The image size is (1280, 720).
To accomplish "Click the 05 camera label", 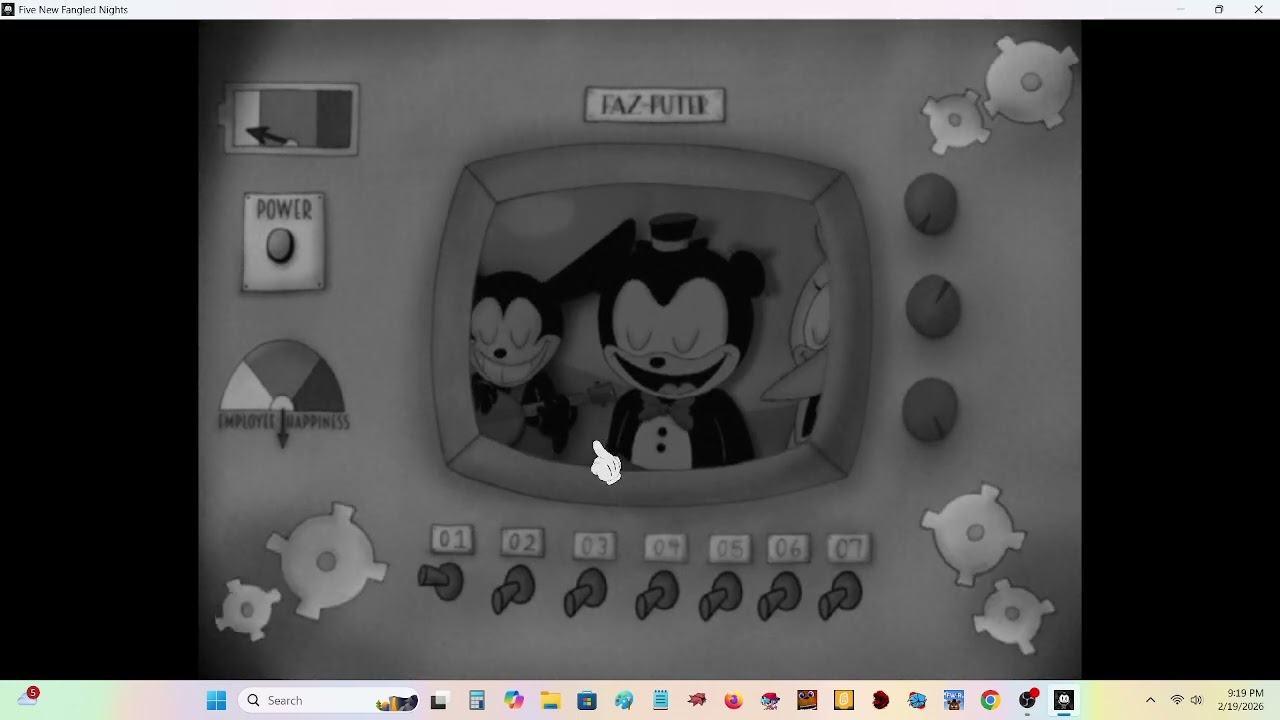I will [x=729, y=549].
